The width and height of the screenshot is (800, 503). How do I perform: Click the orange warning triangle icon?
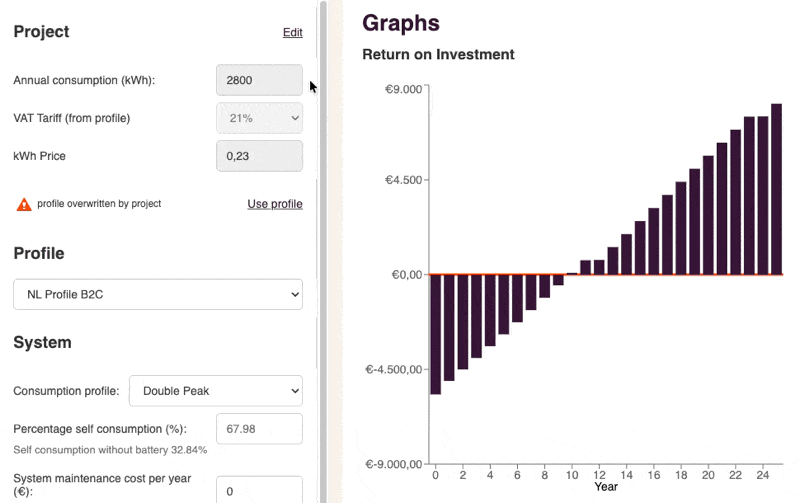(24, 204)
